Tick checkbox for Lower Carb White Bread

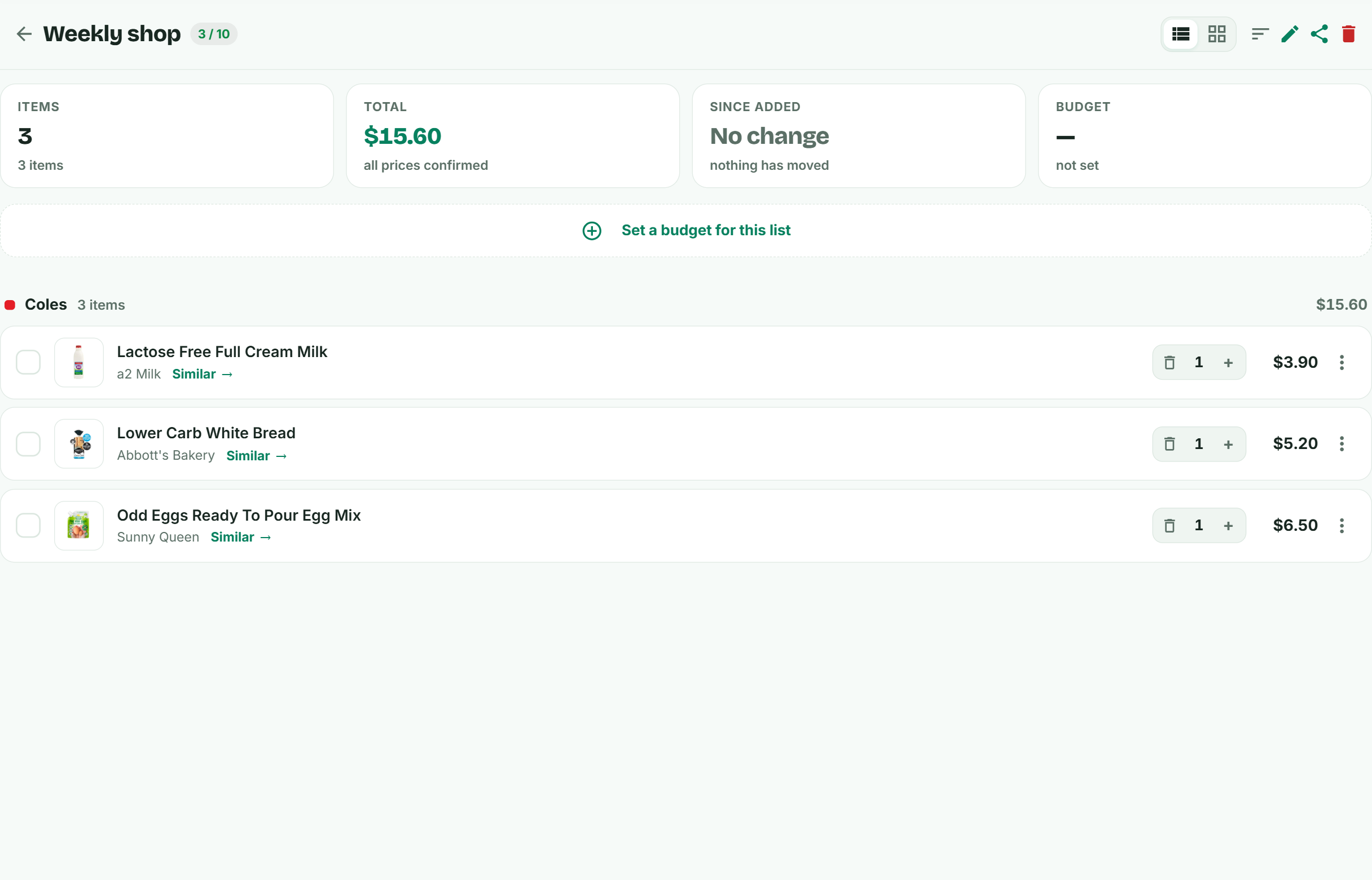(x=28, y=444)
